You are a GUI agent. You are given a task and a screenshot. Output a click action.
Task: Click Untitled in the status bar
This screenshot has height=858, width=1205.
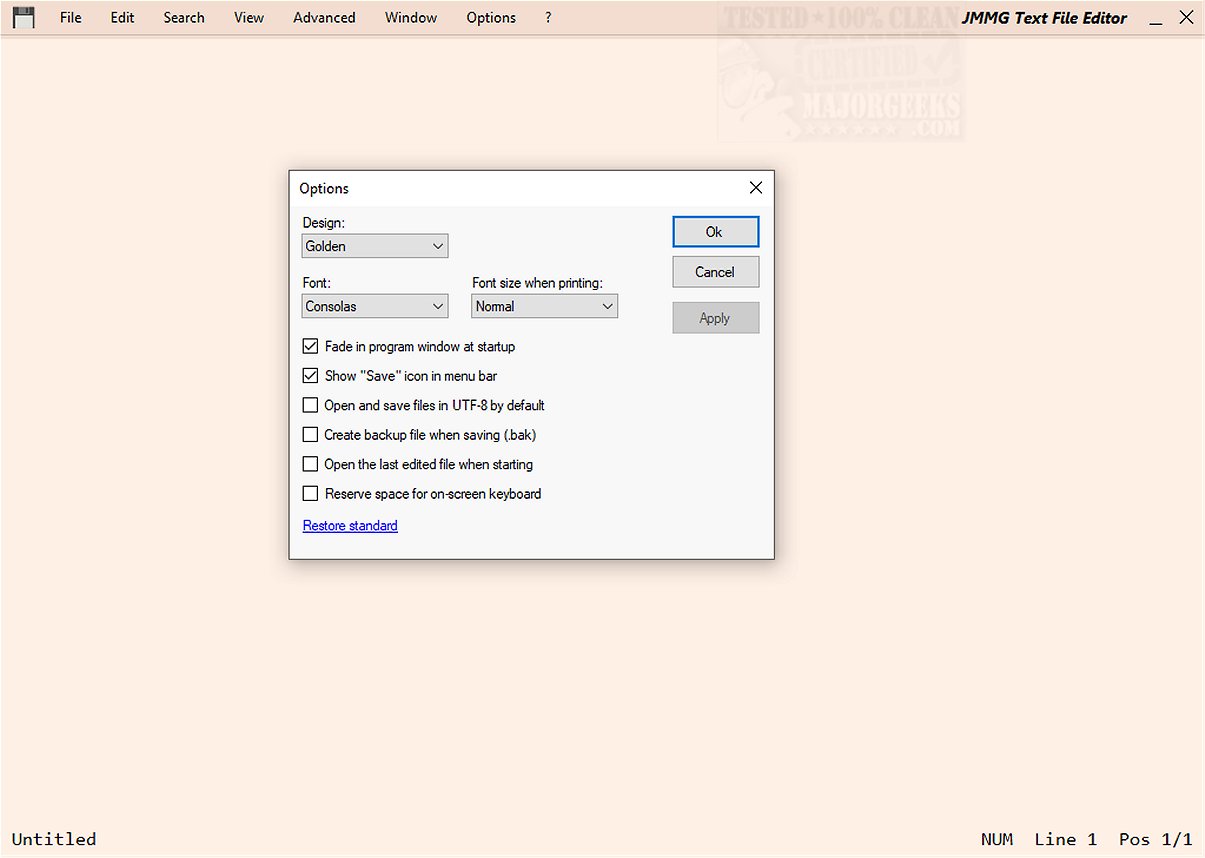point(53,839)
